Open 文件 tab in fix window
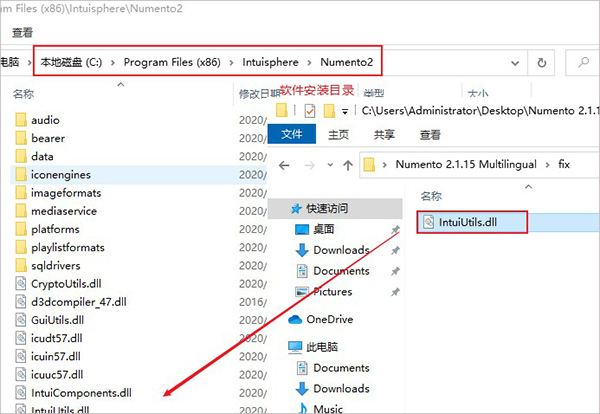The width and height of the screenshot is (600, 414). click(x=292, y=134)
